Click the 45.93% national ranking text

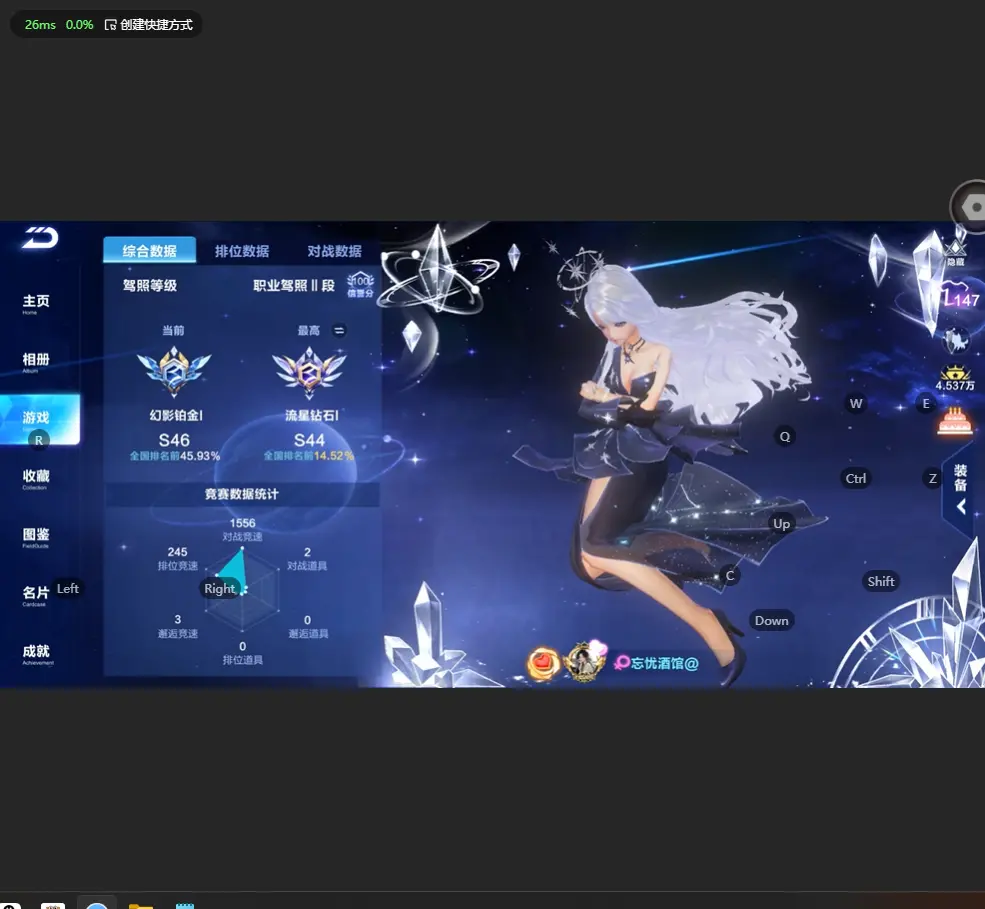pyautogui.click(x=175, y=456)
